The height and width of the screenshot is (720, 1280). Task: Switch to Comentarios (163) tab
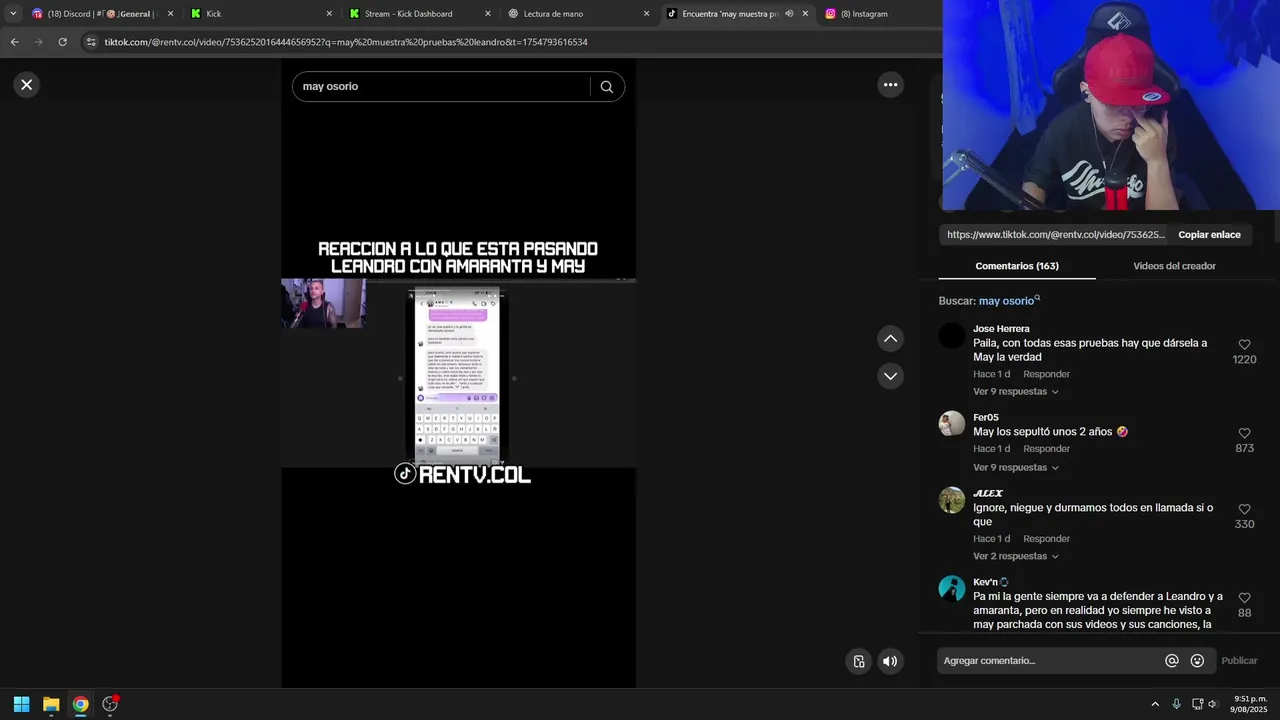point(1017,266)
